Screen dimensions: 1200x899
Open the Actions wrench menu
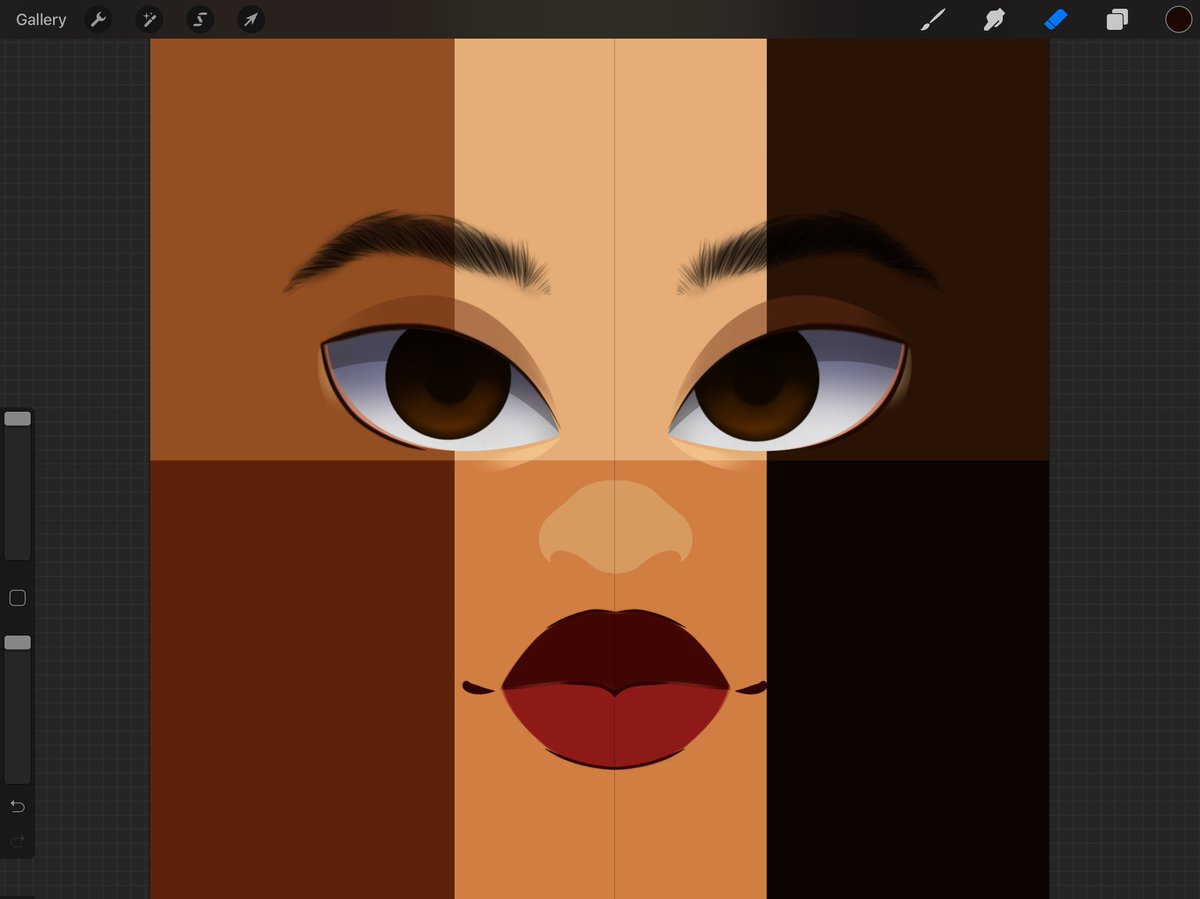click(x=98, y=19)
